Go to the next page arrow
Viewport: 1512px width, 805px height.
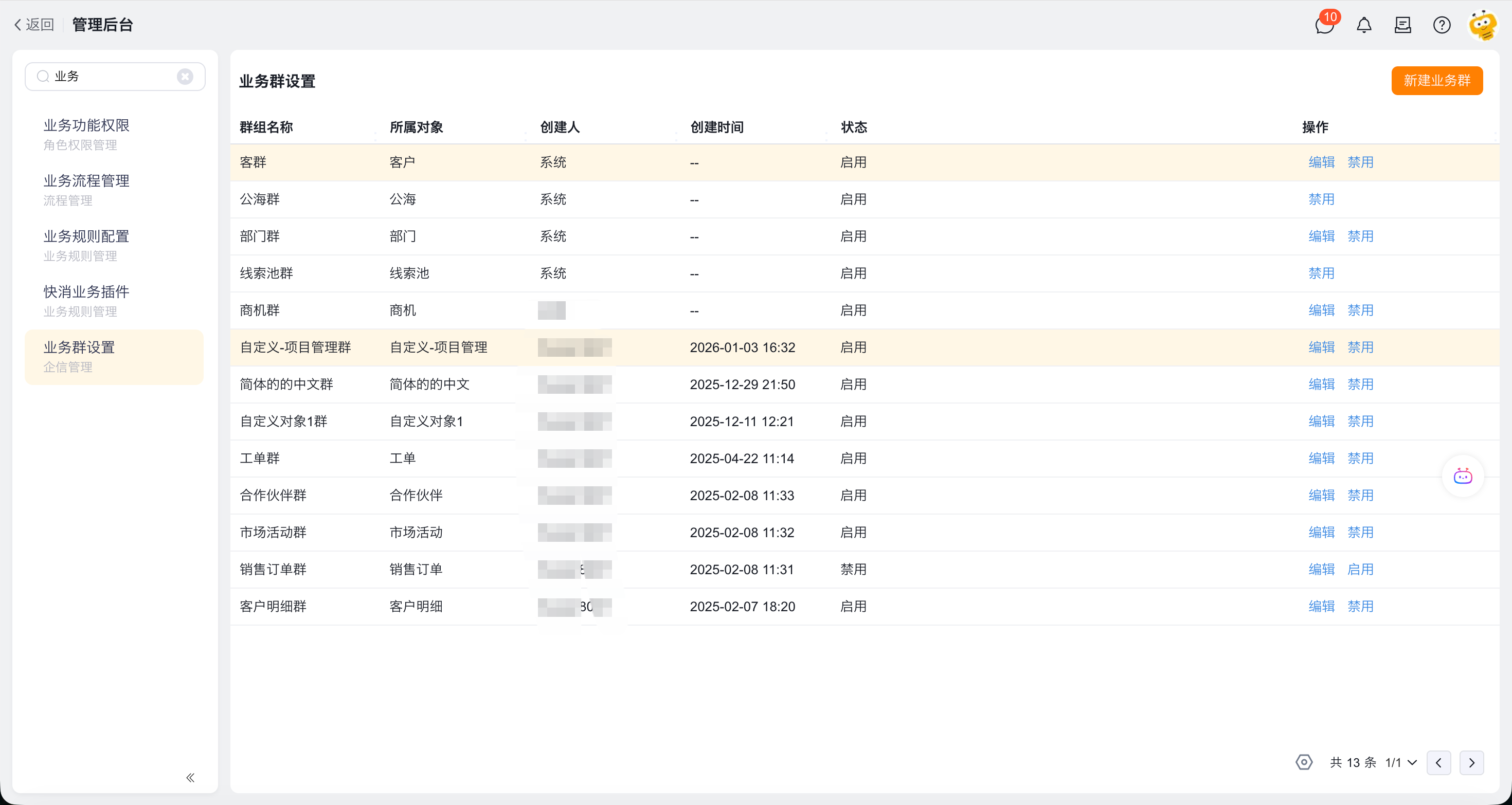1471,762
